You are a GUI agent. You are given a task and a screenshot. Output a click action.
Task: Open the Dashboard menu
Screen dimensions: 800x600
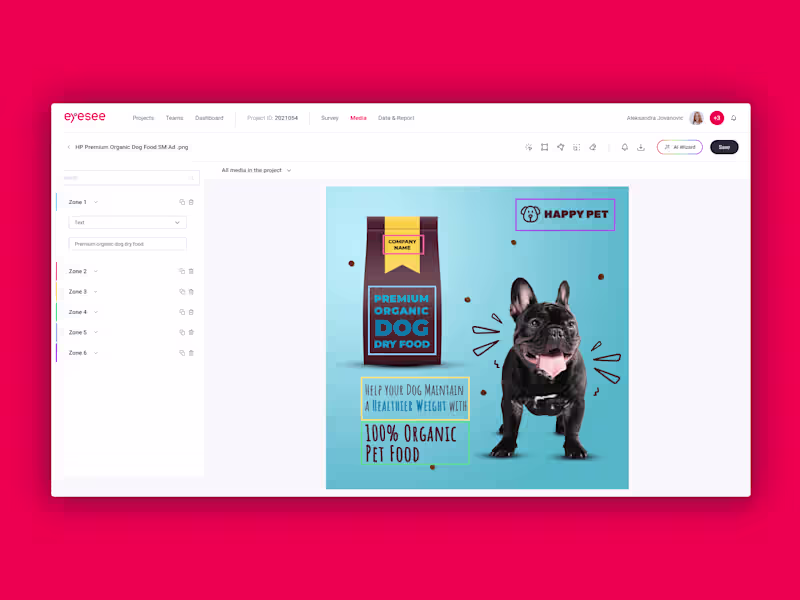pos(209,118)
